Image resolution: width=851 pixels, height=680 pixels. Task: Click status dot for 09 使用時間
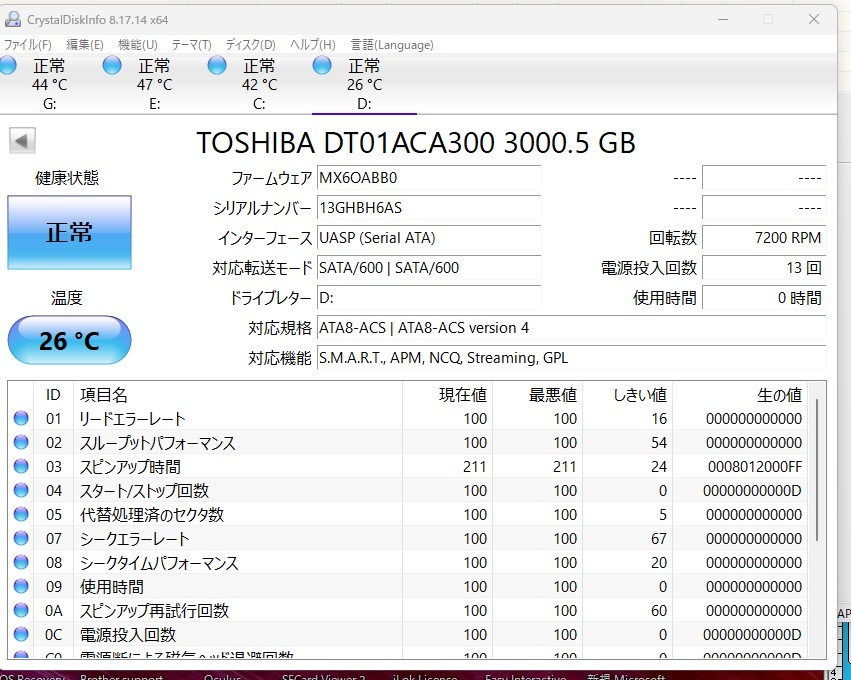[21, 586]
